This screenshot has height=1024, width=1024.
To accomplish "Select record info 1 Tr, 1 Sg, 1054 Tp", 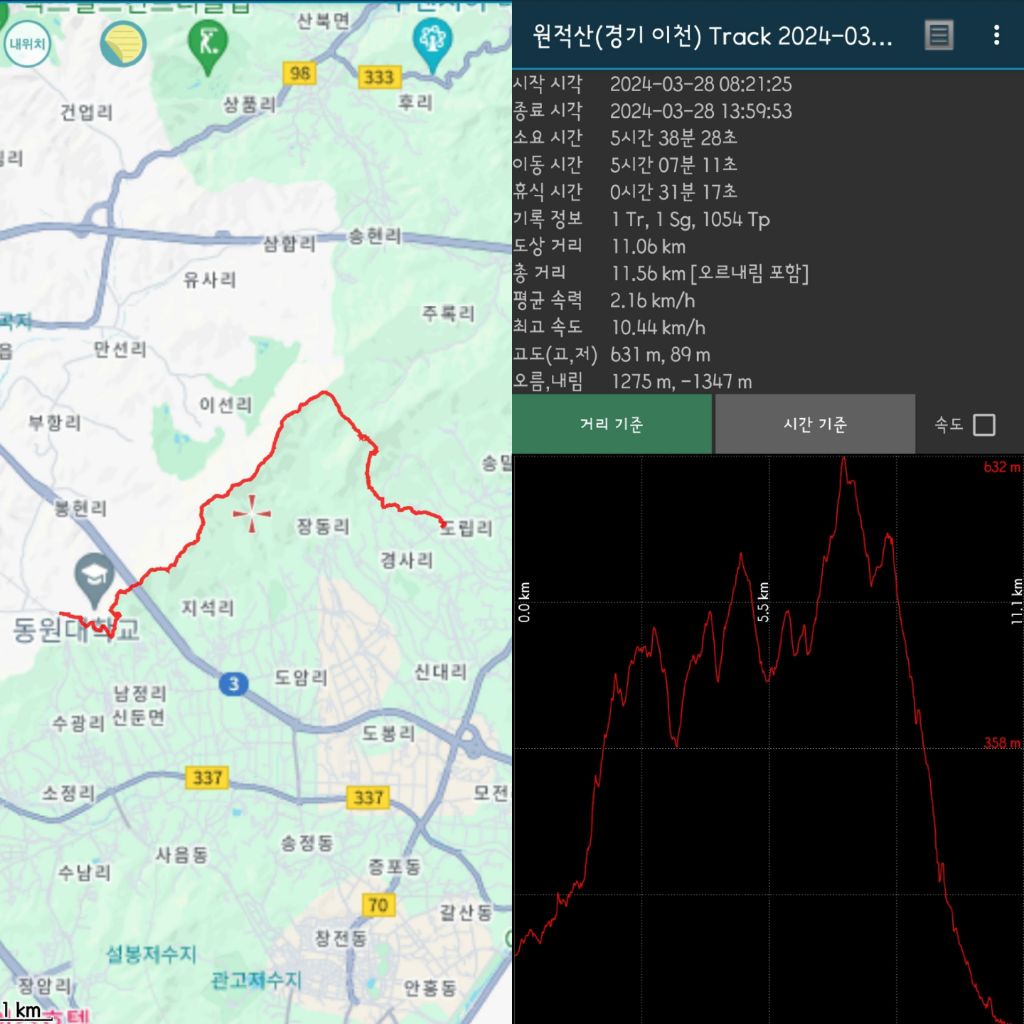I will coord(690,219).
